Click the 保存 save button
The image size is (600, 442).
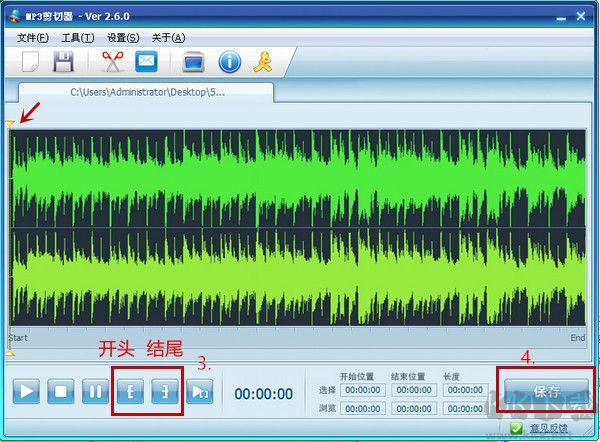click(547, 391)
